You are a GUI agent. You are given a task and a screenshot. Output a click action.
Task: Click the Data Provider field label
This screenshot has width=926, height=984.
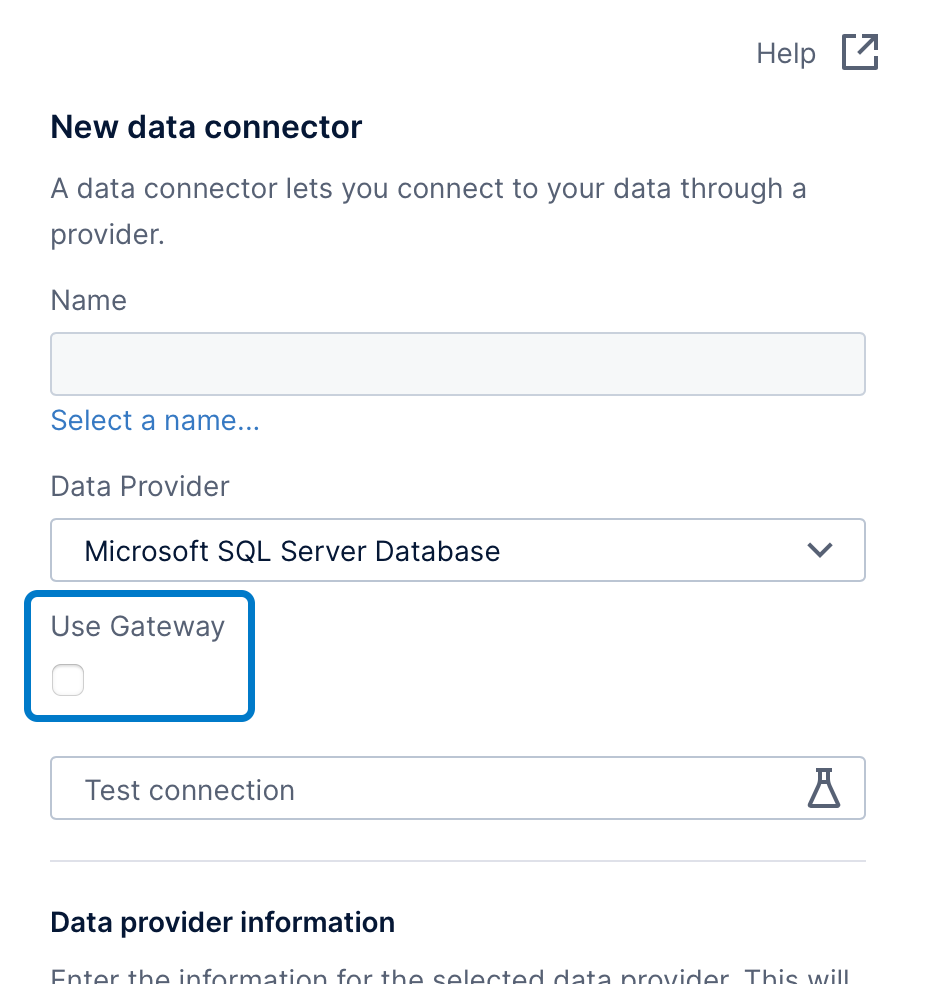tap(140, 487)
